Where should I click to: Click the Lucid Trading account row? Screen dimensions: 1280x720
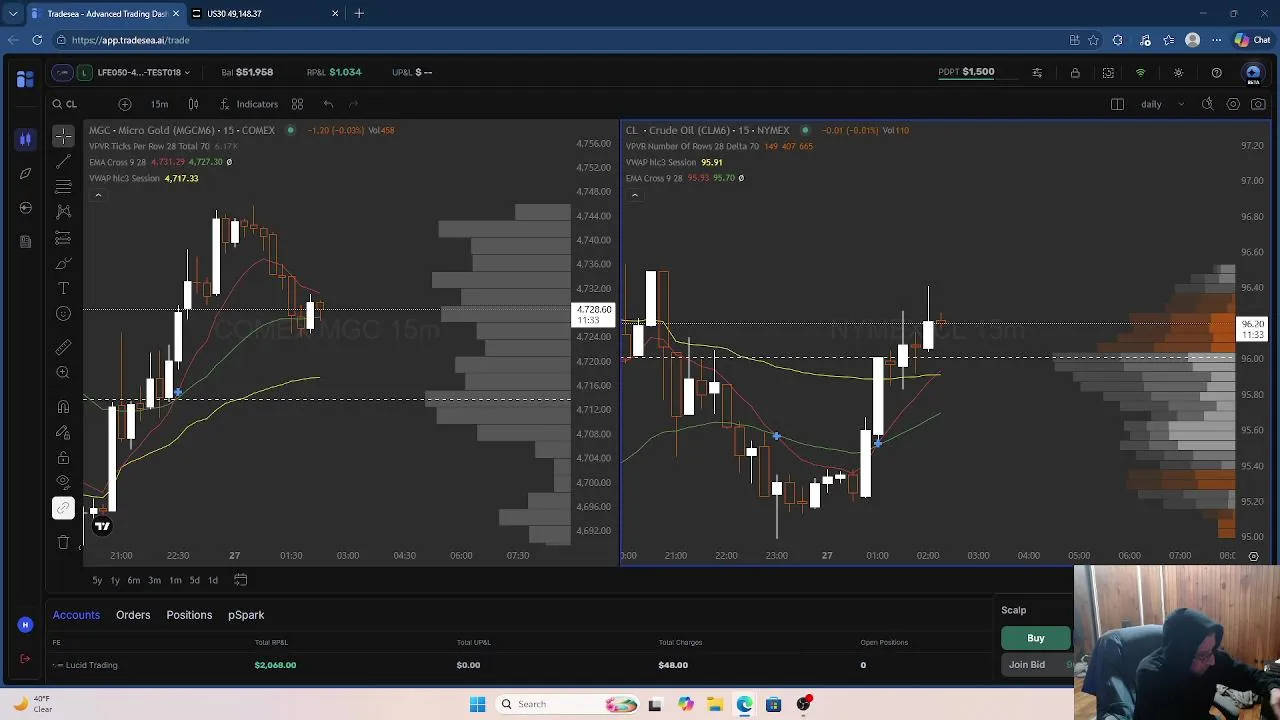(520, 665)
